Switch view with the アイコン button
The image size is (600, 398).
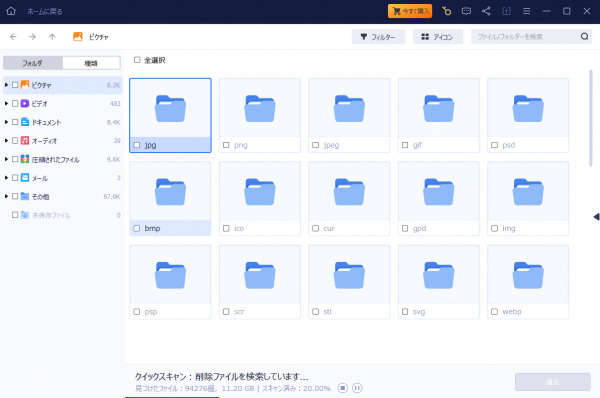click(438, 37)
